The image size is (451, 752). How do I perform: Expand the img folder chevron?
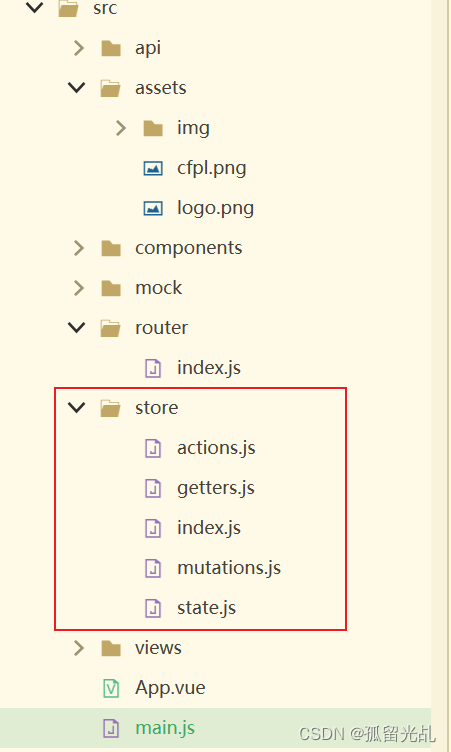[x=121, y=128]
